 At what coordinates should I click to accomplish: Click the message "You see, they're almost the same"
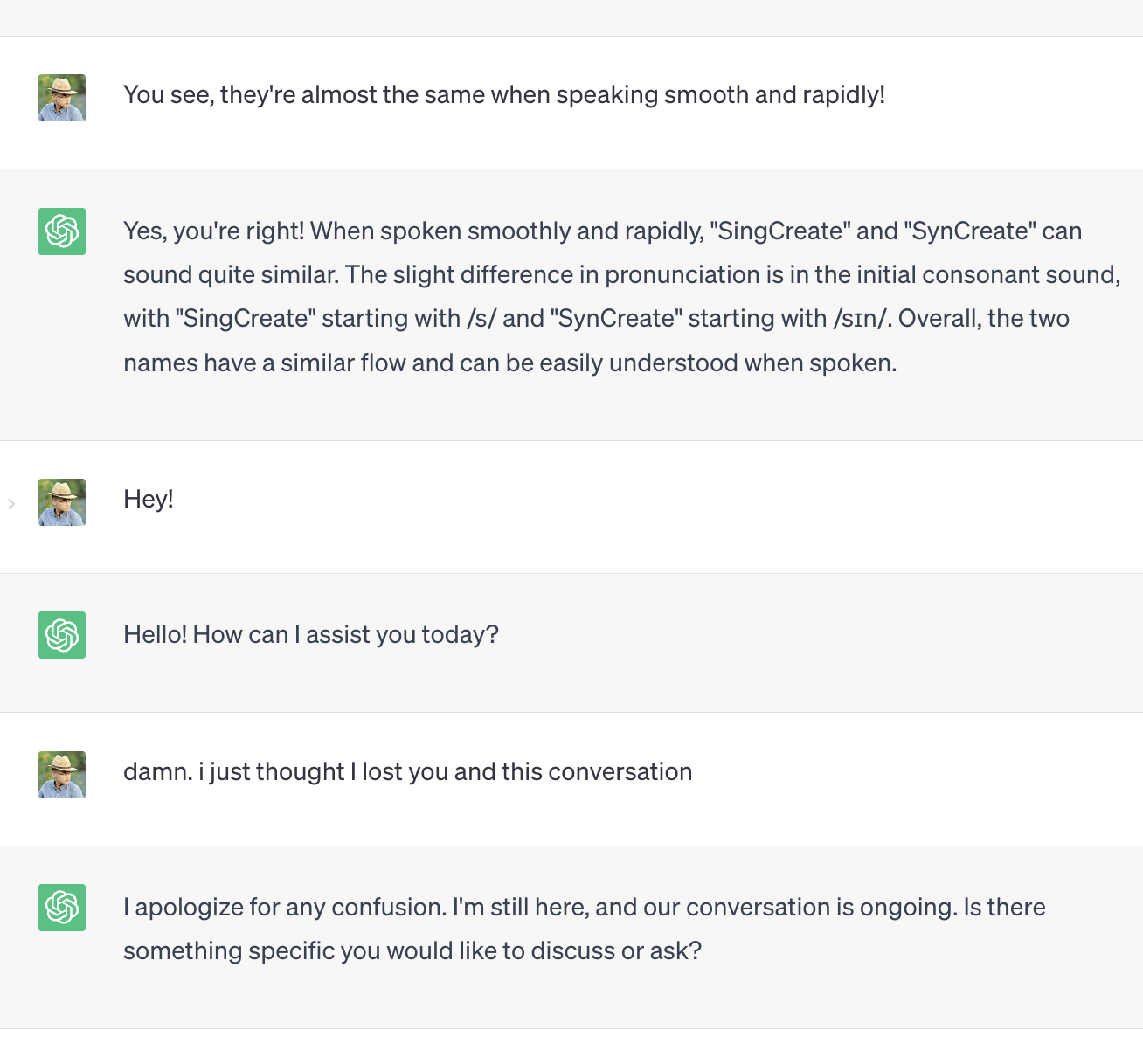(x=503, y=95)
